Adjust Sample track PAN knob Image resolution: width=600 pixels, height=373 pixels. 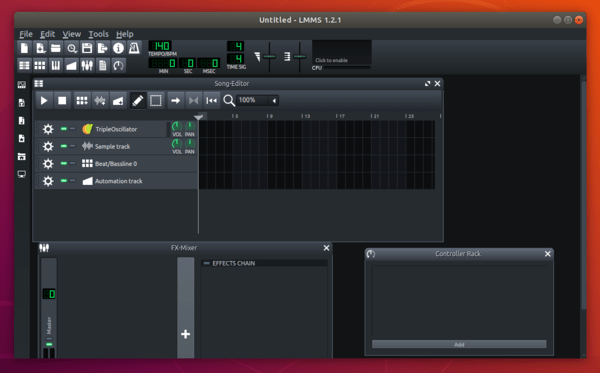coord(190,144)
